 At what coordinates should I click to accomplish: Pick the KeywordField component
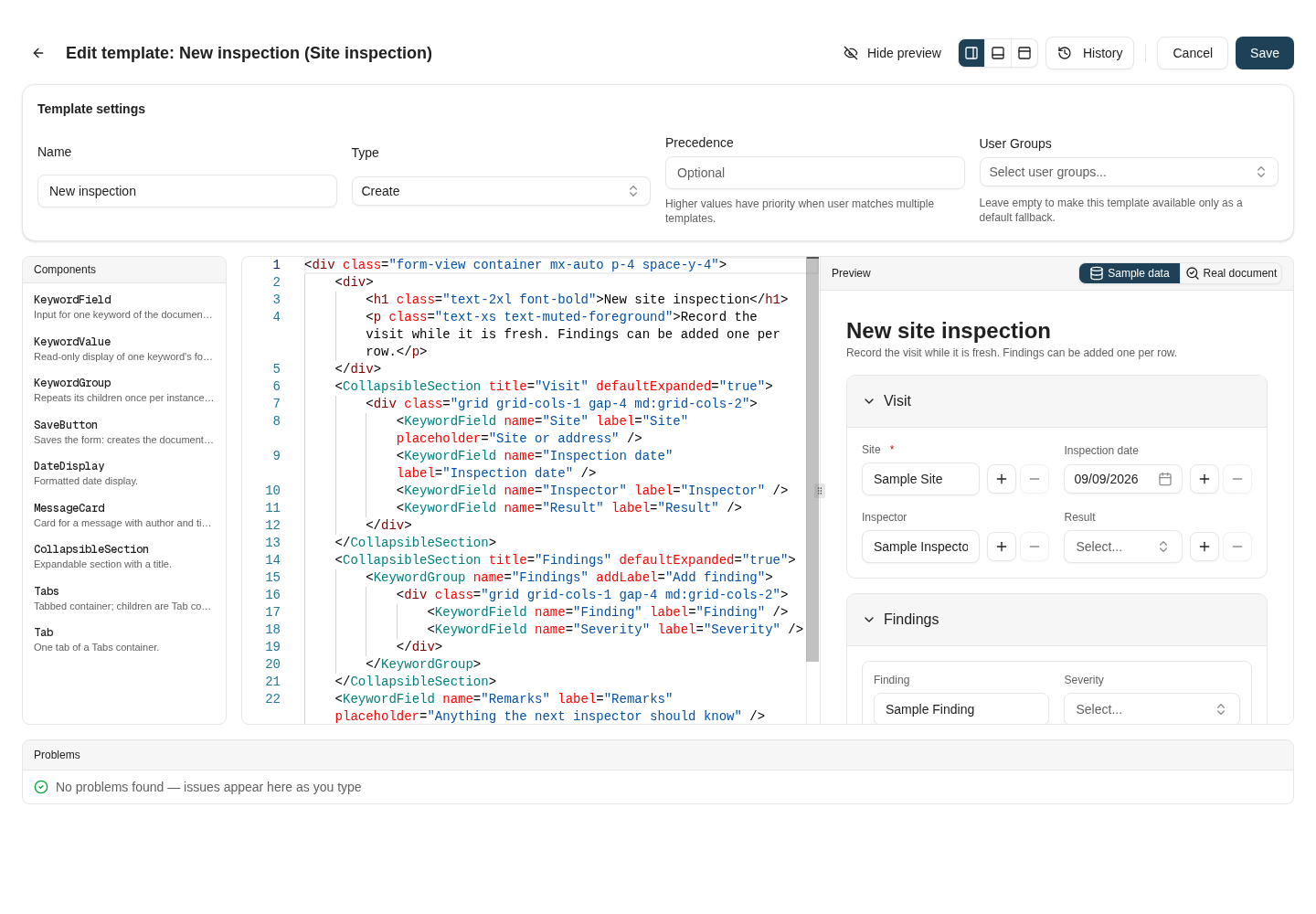(x=123, y=306)
